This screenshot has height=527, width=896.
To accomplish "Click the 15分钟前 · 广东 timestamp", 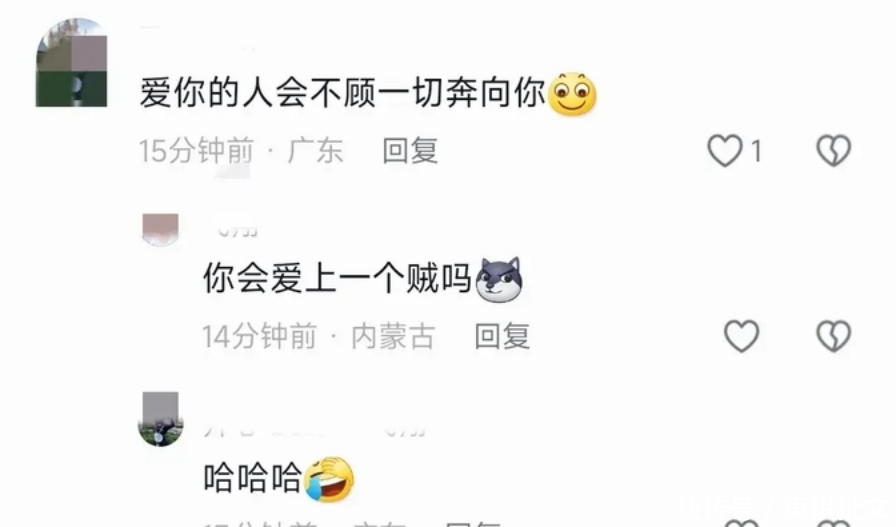I will click(x=241, y=151).
